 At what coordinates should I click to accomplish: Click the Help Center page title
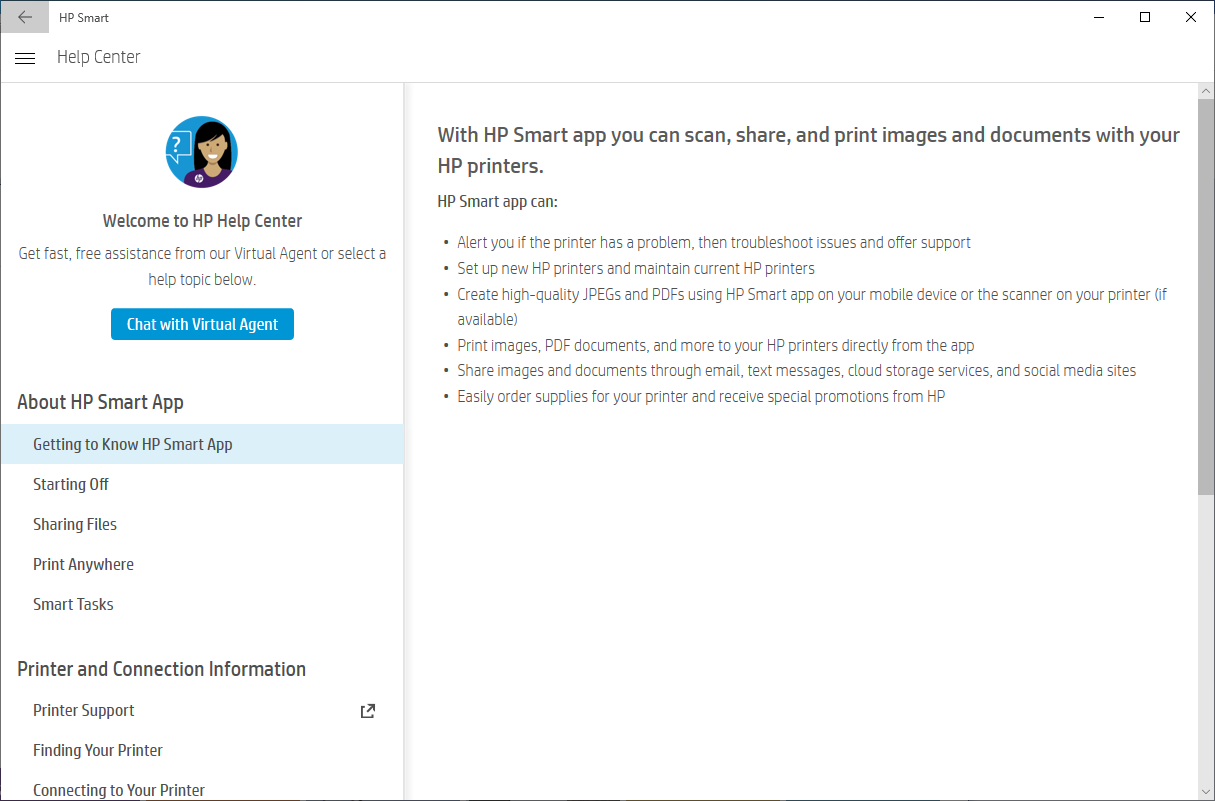[98, 57]
